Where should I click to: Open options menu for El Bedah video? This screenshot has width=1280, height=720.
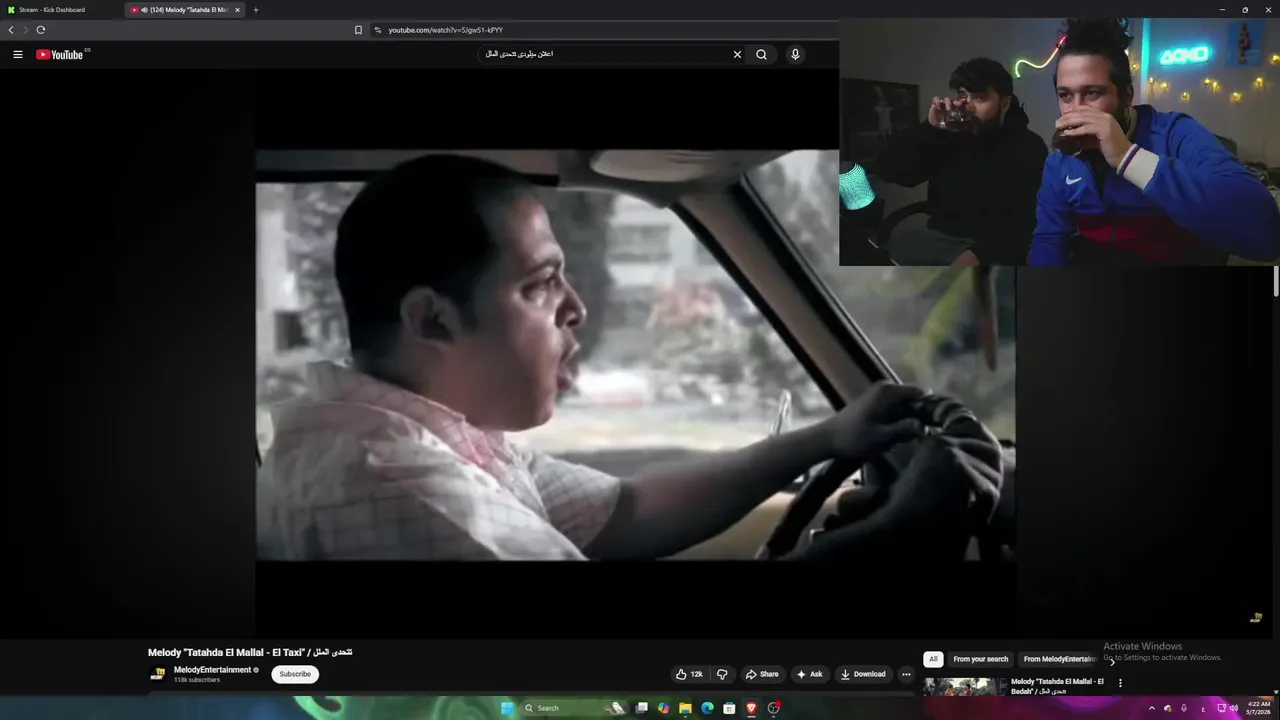(x=1120, y=683)
